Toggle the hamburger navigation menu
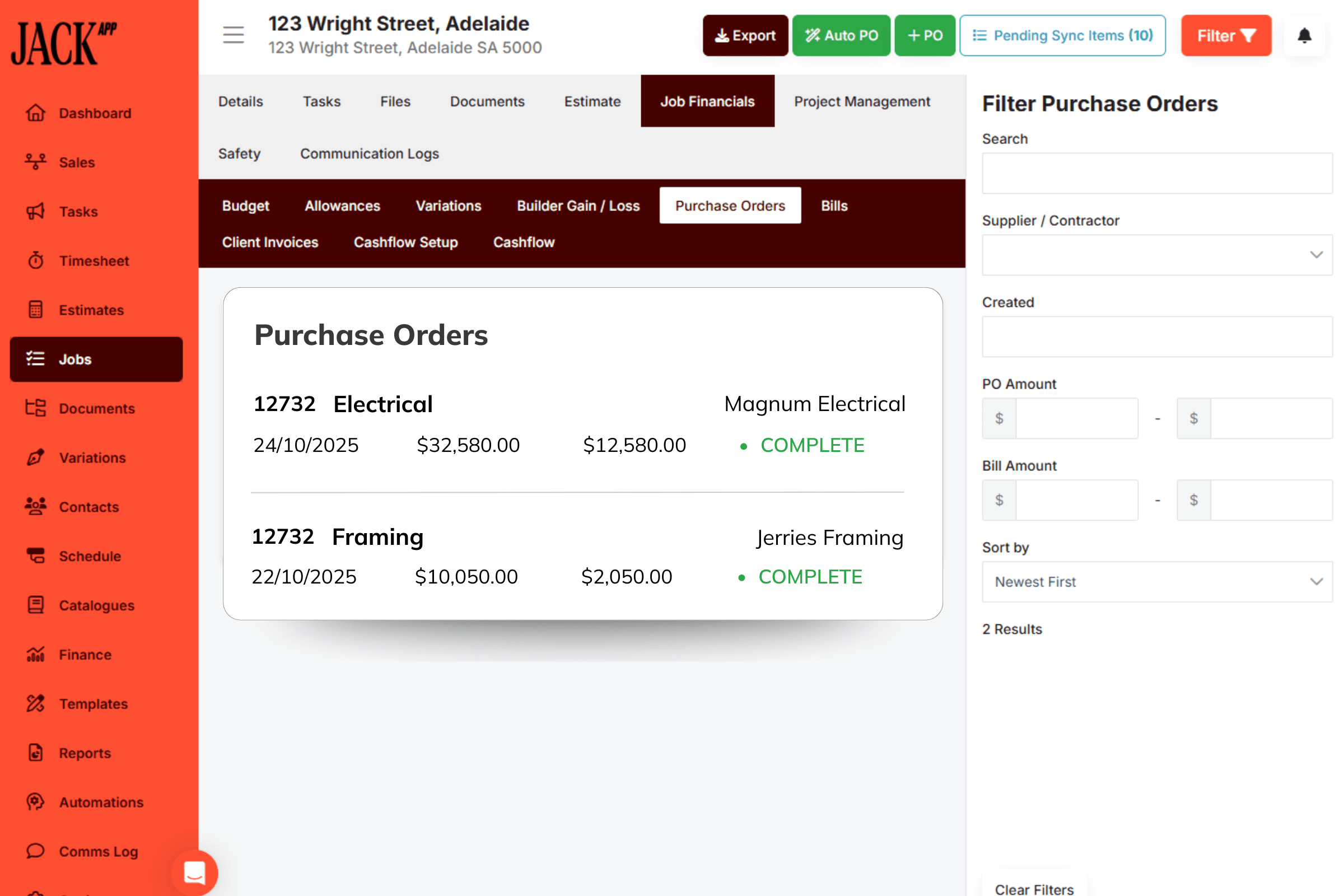 click(x=233, y=35)
